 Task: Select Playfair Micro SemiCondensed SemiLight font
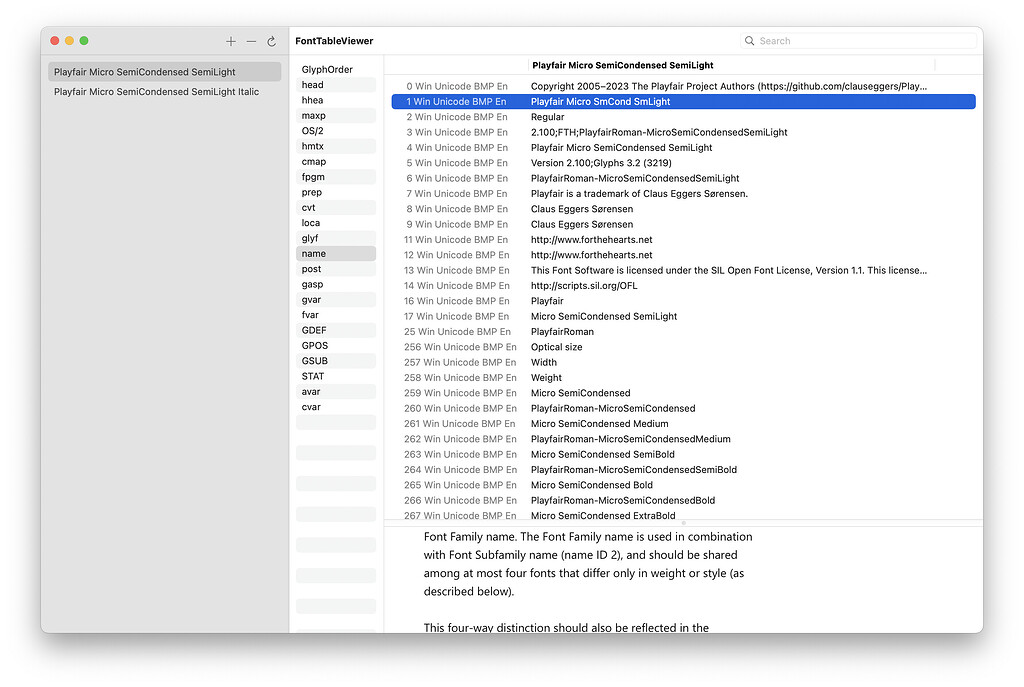pyautogui.click(x=145, y=72)
